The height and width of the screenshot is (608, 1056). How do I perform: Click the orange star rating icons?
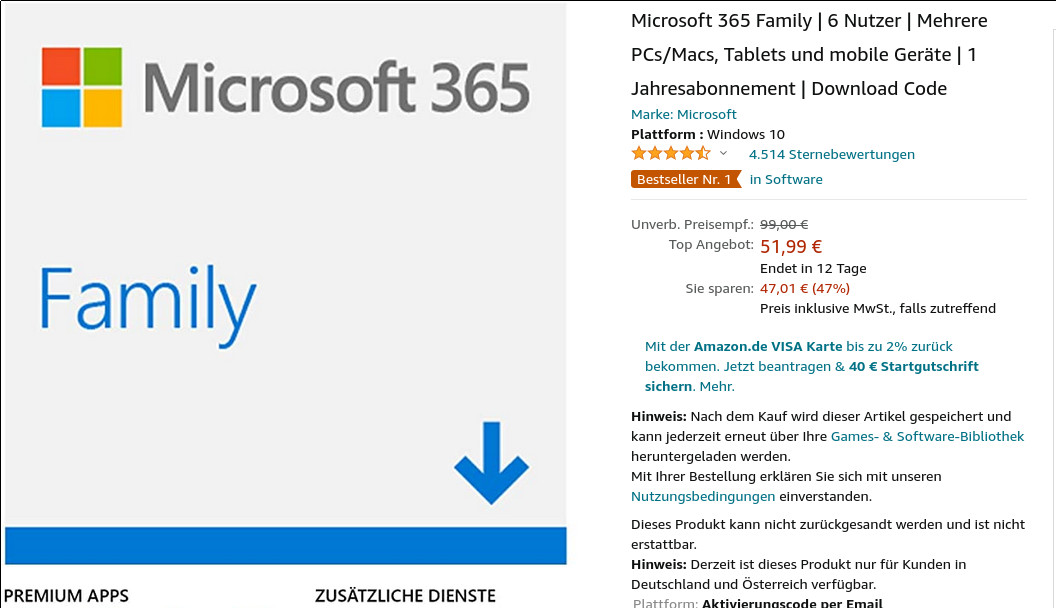(670, 154)
